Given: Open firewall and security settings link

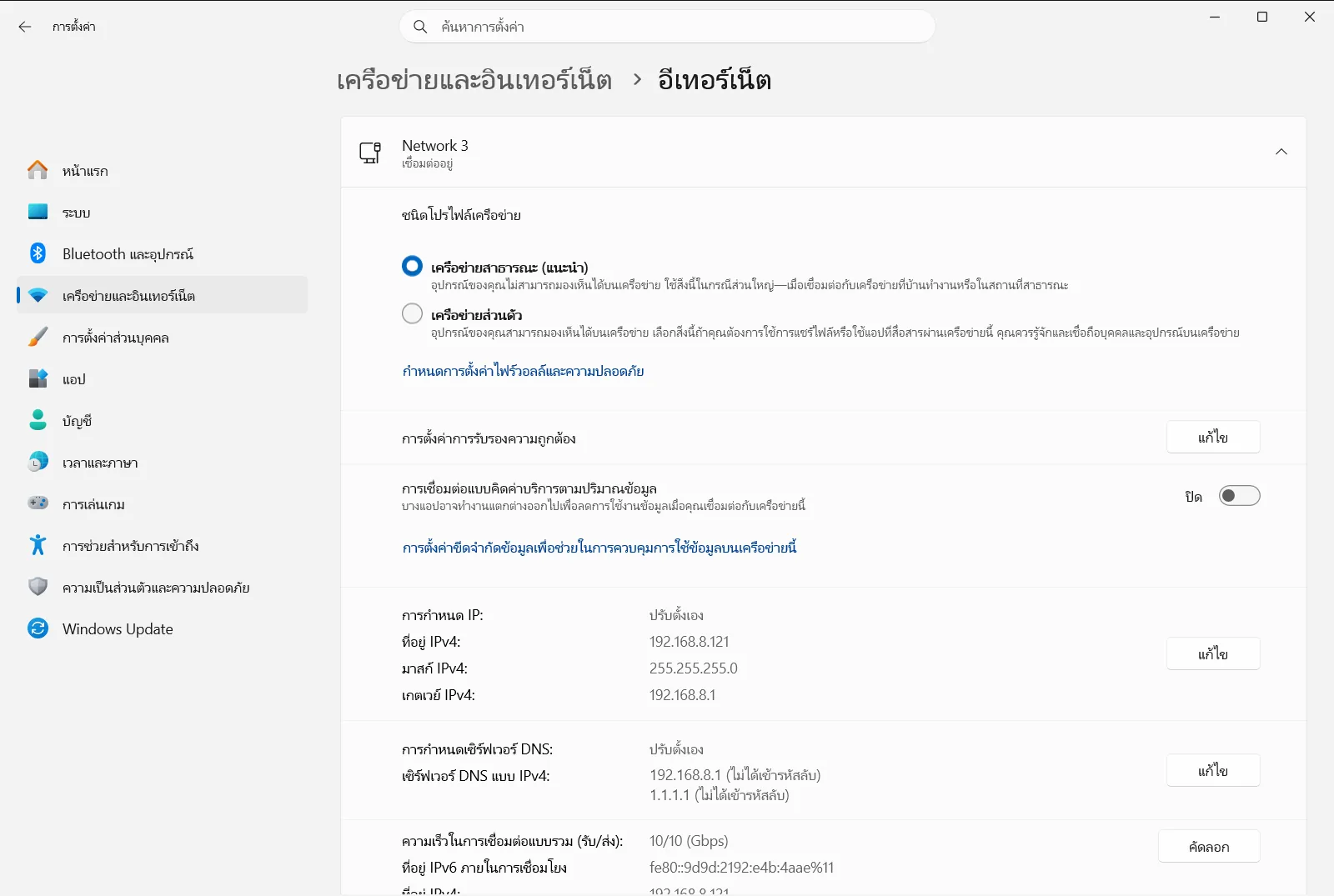Looking at the screenshot, I should [523, 371].
